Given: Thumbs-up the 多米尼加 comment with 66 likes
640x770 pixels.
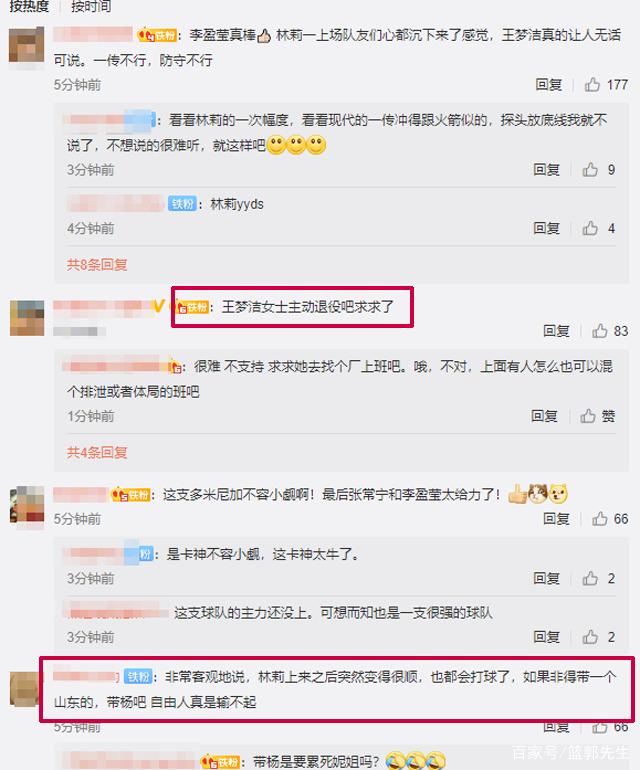Looking at the screenshot, I should point(599,519).
